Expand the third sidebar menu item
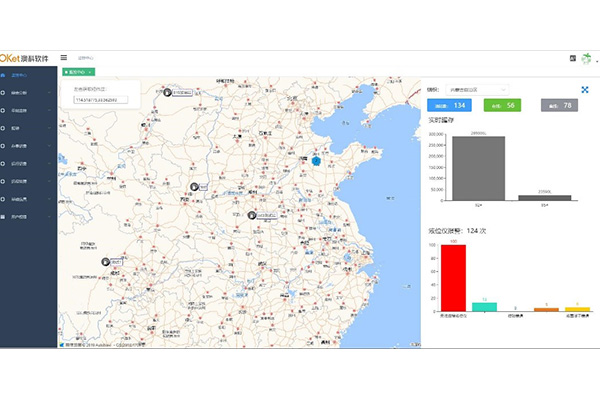 [x=28, y=110]
